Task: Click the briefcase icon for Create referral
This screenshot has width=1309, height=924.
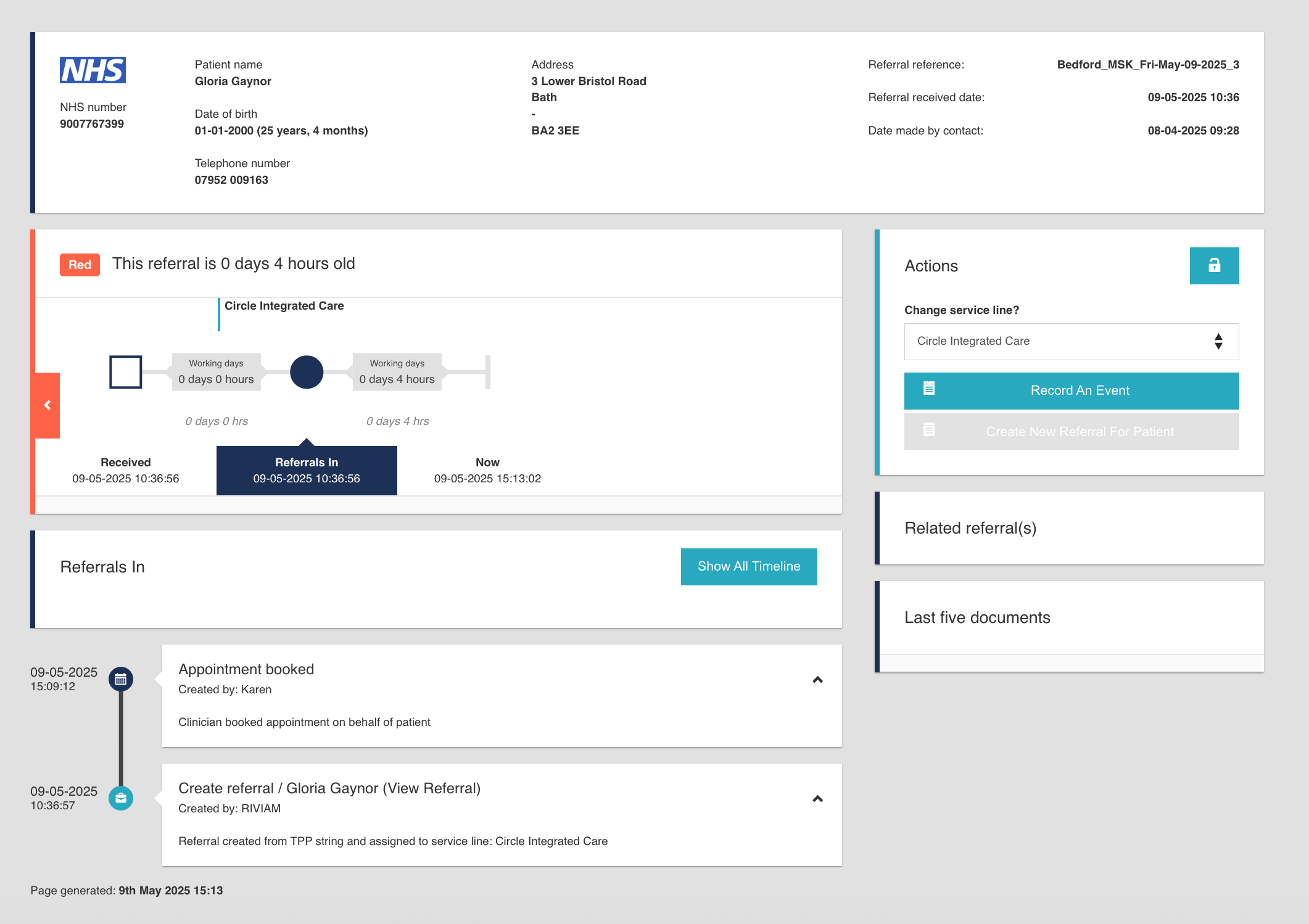Action: (x=121, y=798)
